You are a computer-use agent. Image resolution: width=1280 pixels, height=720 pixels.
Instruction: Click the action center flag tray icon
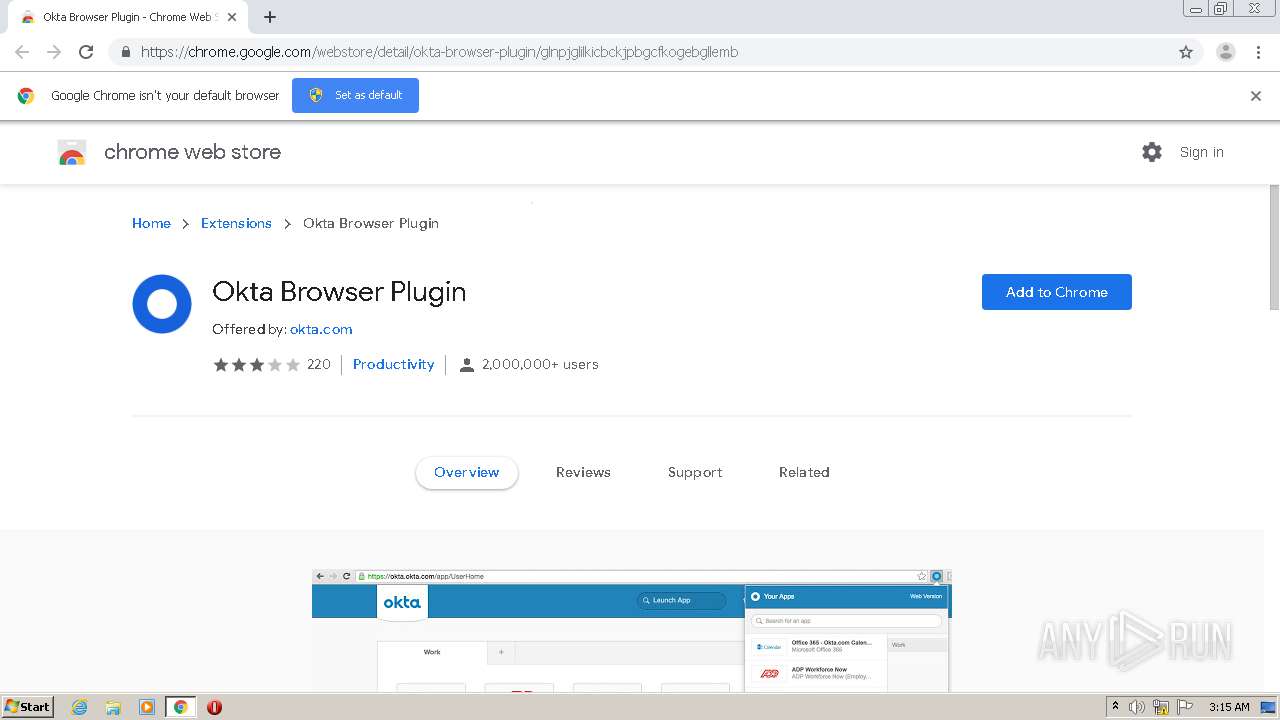[1185, 707]
